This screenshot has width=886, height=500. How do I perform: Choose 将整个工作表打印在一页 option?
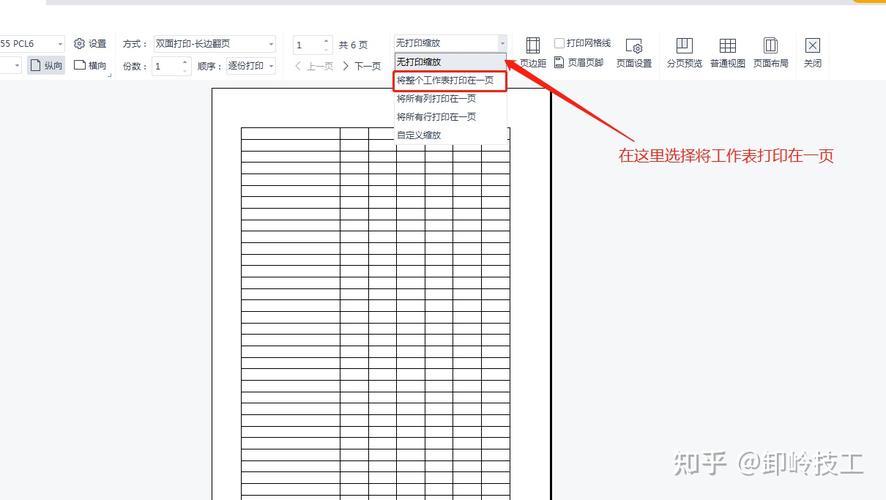tap(450, 80)
